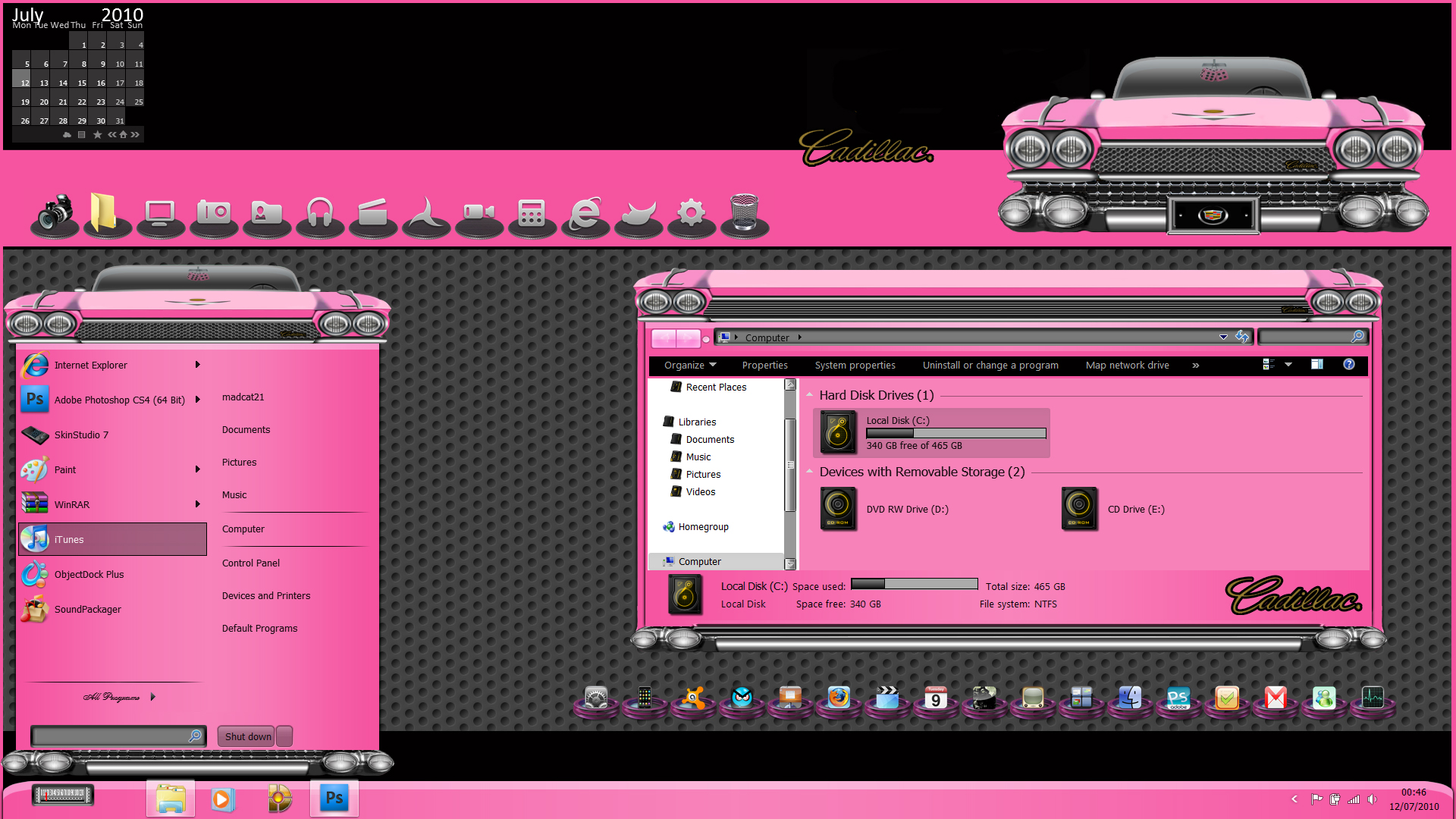Open Control Panel from the Start menu
Viewport: 1456px width, 819px height.
coord(251,563)
